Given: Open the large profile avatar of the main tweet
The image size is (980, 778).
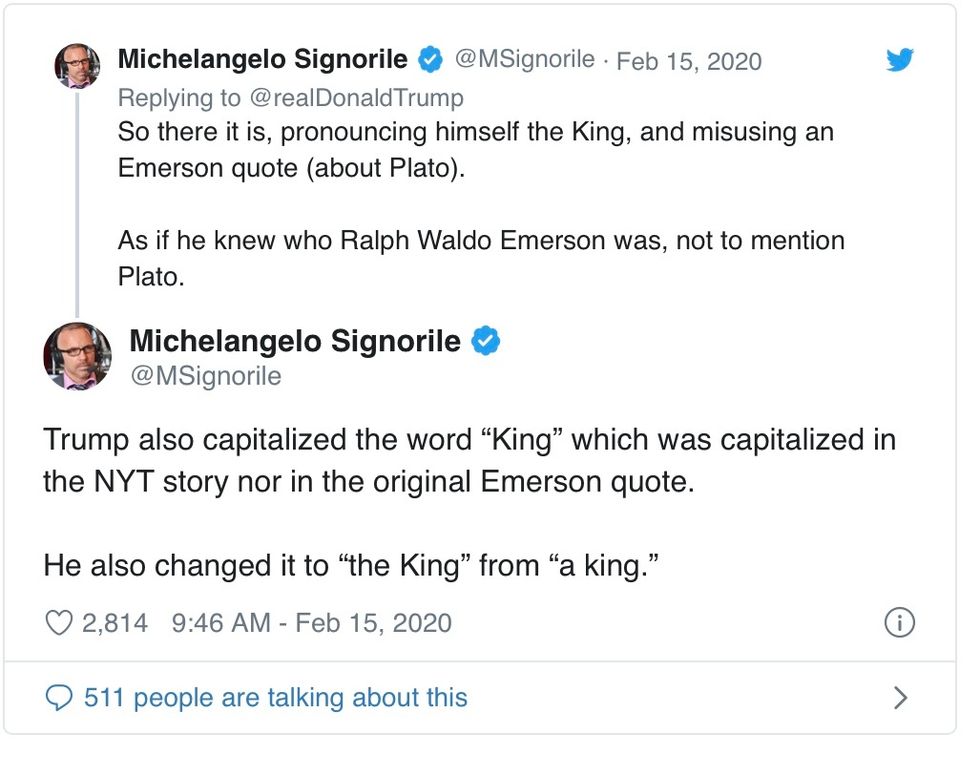Looking at the screenshot, I should coord(77,356).
